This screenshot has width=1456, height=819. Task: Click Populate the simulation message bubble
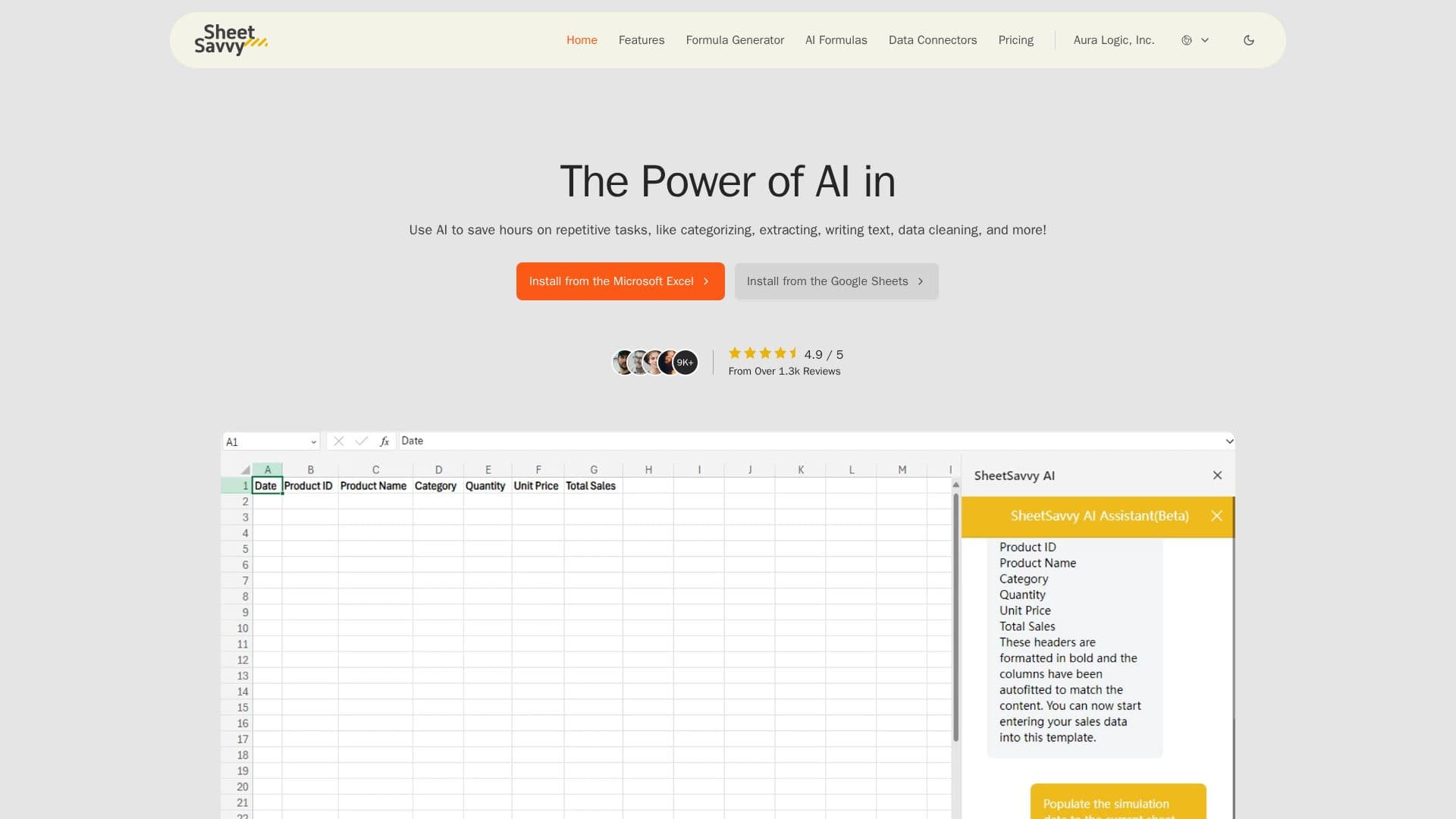(1118, 802)
